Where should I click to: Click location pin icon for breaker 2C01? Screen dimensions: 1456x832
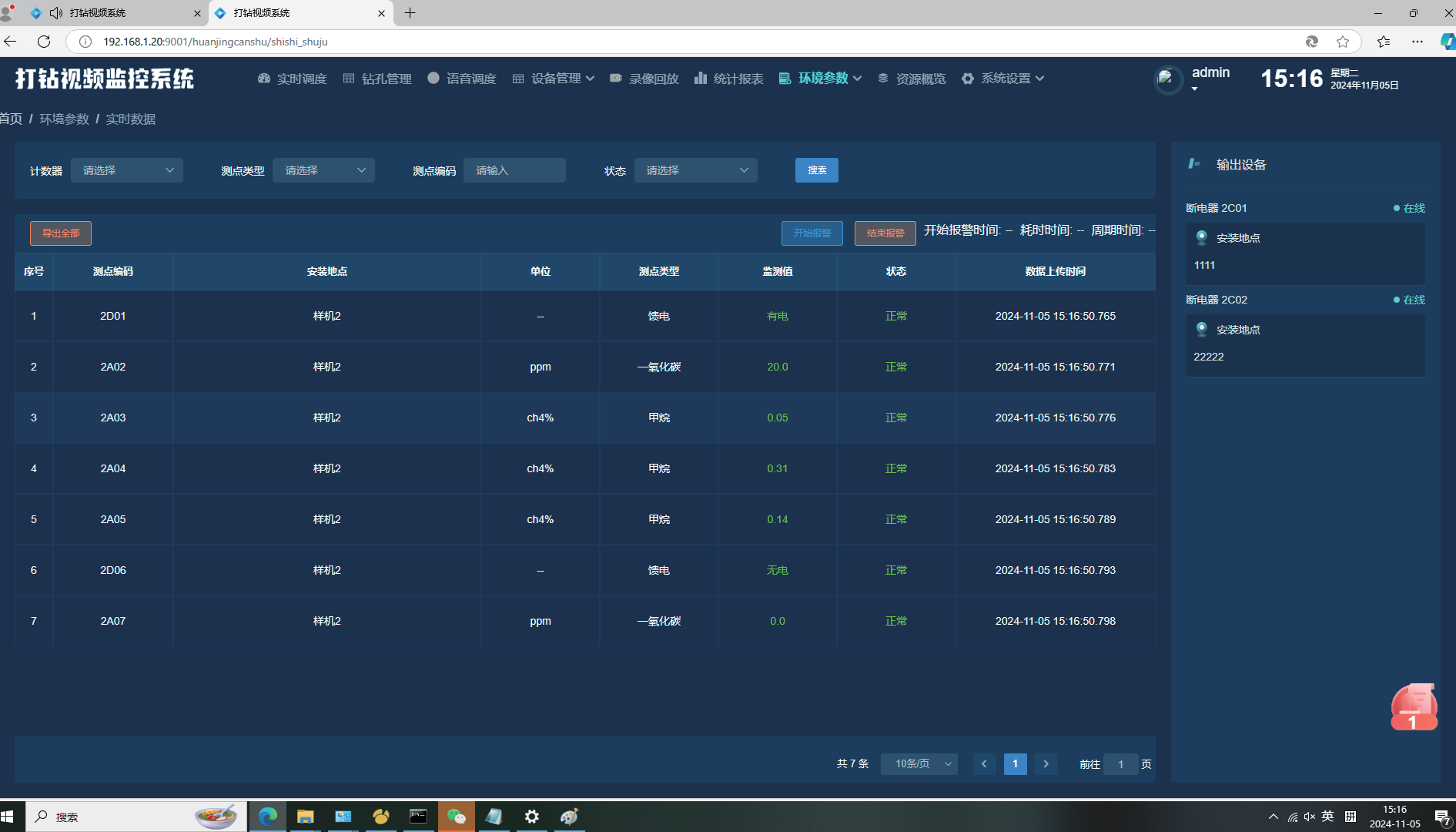[x=1201, y=238]
